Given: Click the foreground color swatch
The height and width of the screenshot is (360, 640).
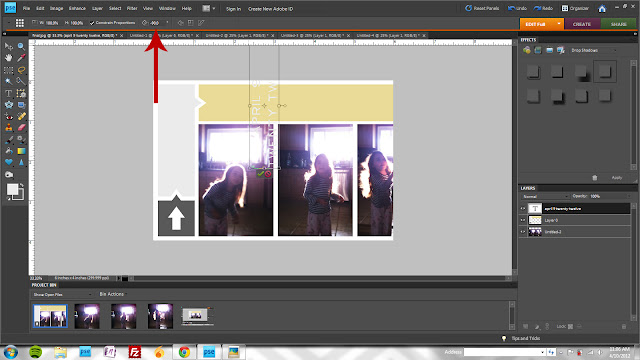Looking at the screenshot, I should pos(12,189).
